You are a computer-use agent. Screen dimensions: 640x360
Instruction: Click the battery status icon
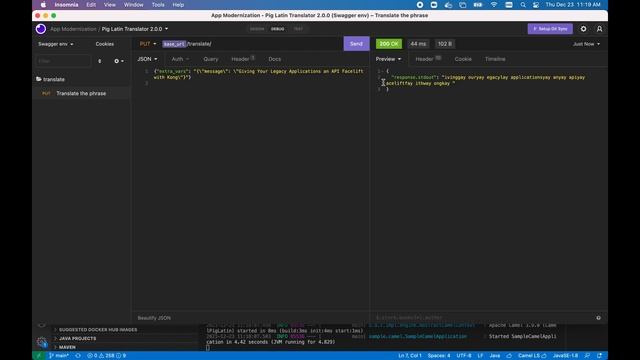(x=478, y=5)
